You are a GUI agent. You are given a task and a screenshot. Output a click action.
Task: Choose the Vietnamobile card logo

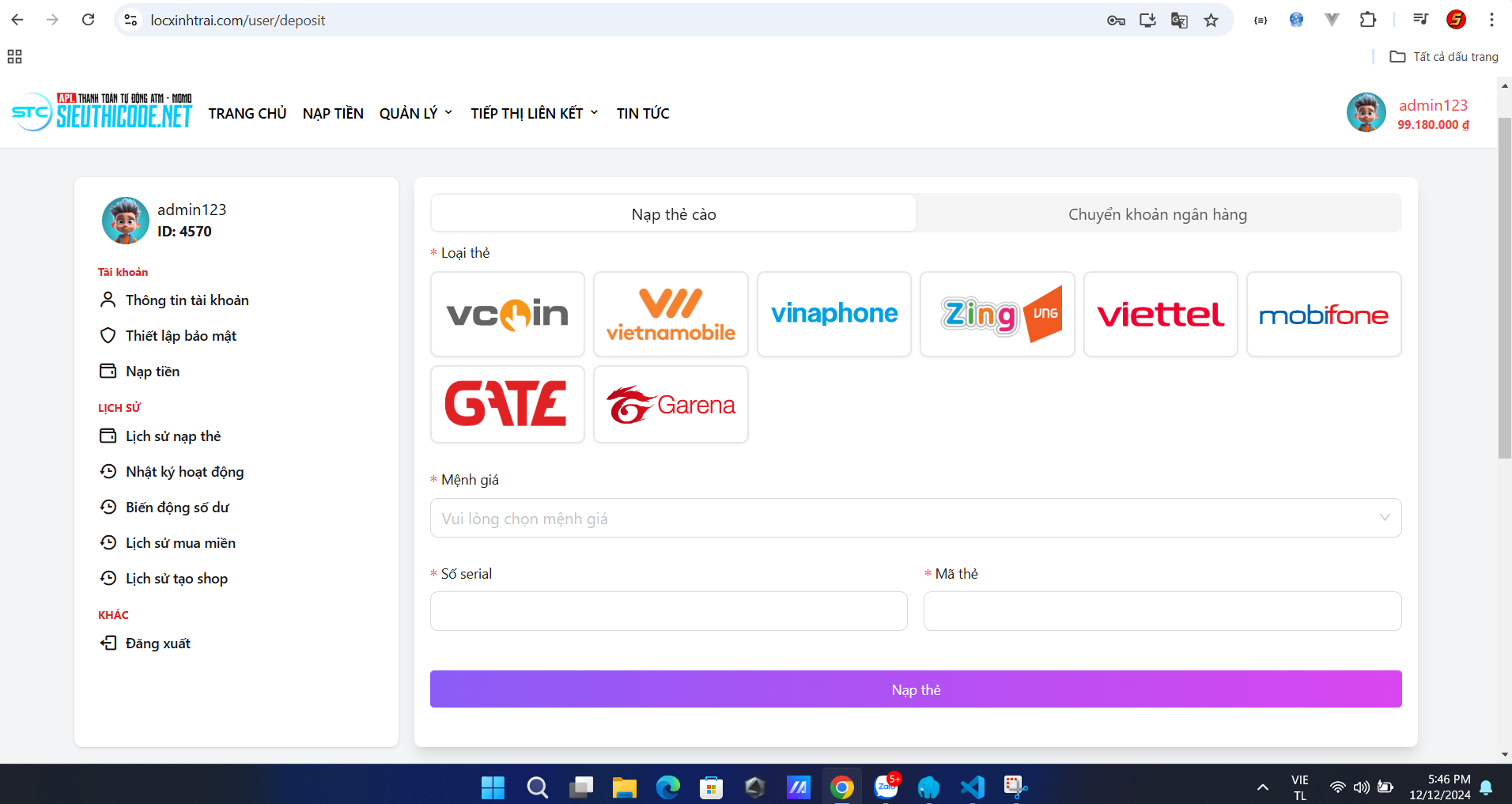(x=671, y=314)
